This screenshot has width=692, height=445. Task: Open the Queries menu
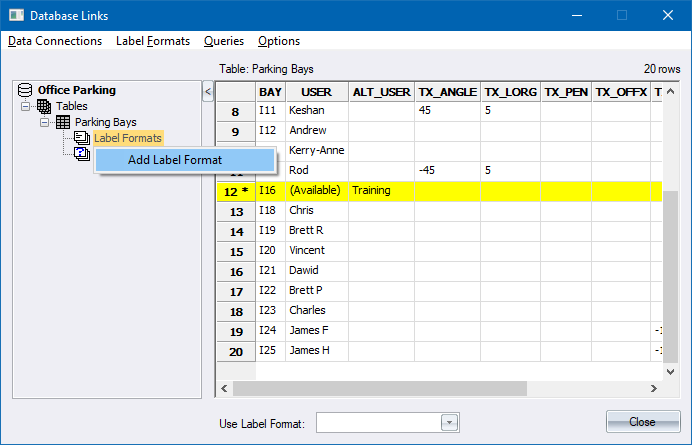(224, 41)
